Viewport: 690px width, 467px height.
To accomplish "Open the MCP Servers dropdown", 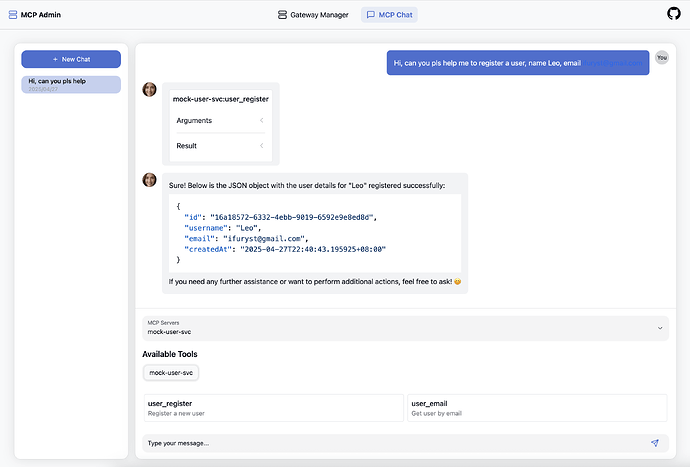I will coord(405,327).
